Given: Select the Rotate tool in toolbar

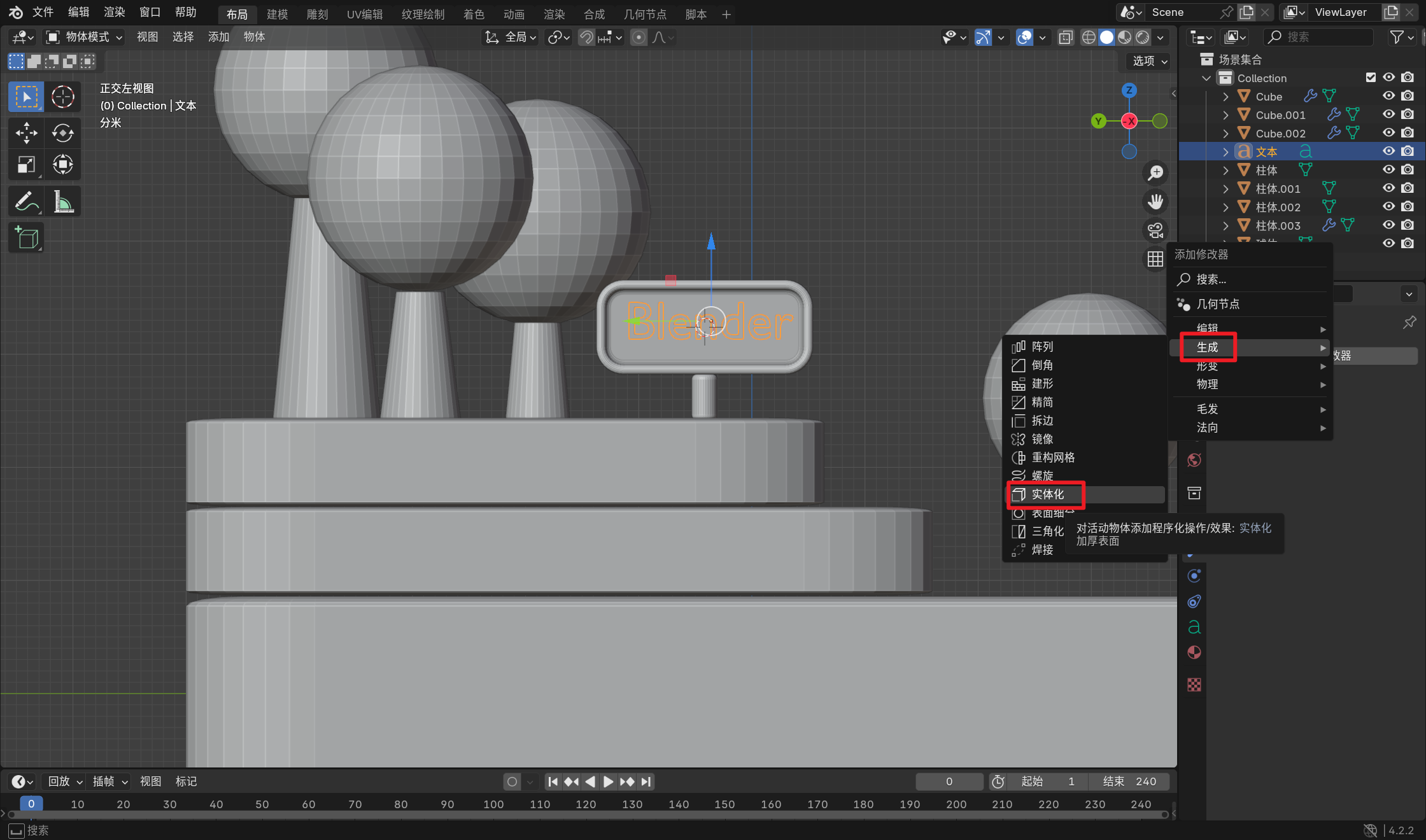Looking at the screenshot, I should click(62, 133).
